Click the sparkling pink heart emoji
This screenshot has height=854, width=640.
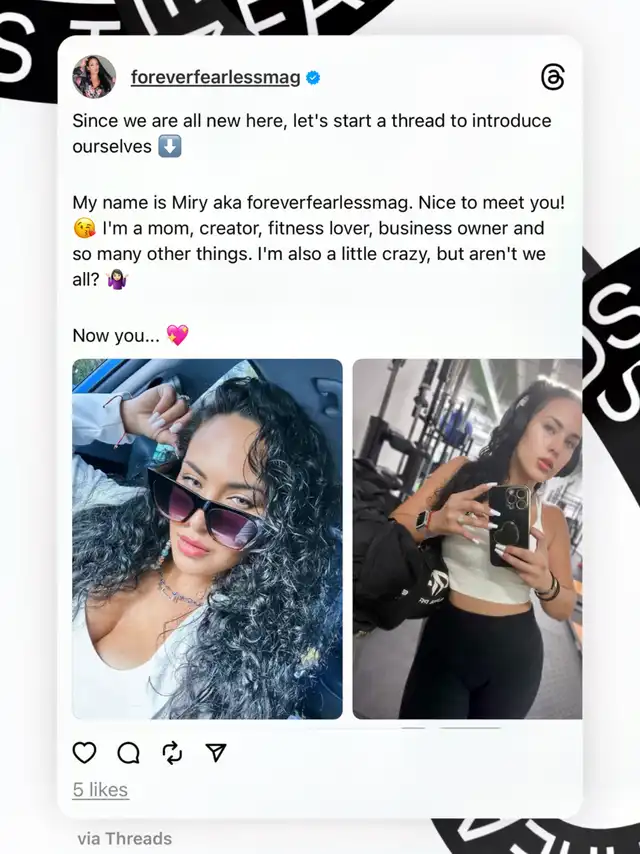click(x=177, y=335)
